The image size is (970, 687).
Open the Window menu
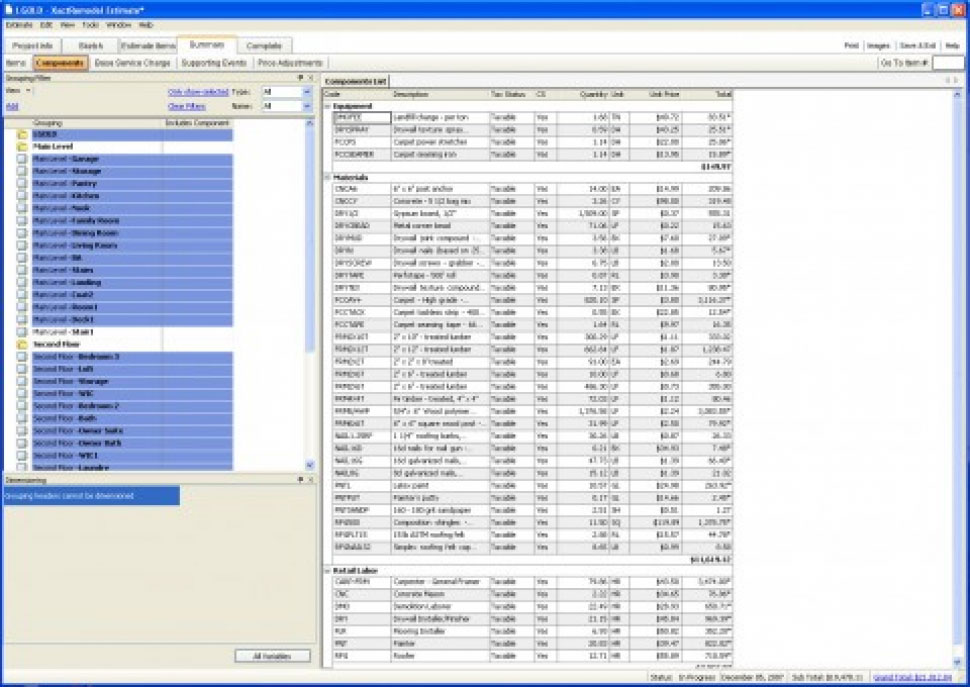(119, 25)
